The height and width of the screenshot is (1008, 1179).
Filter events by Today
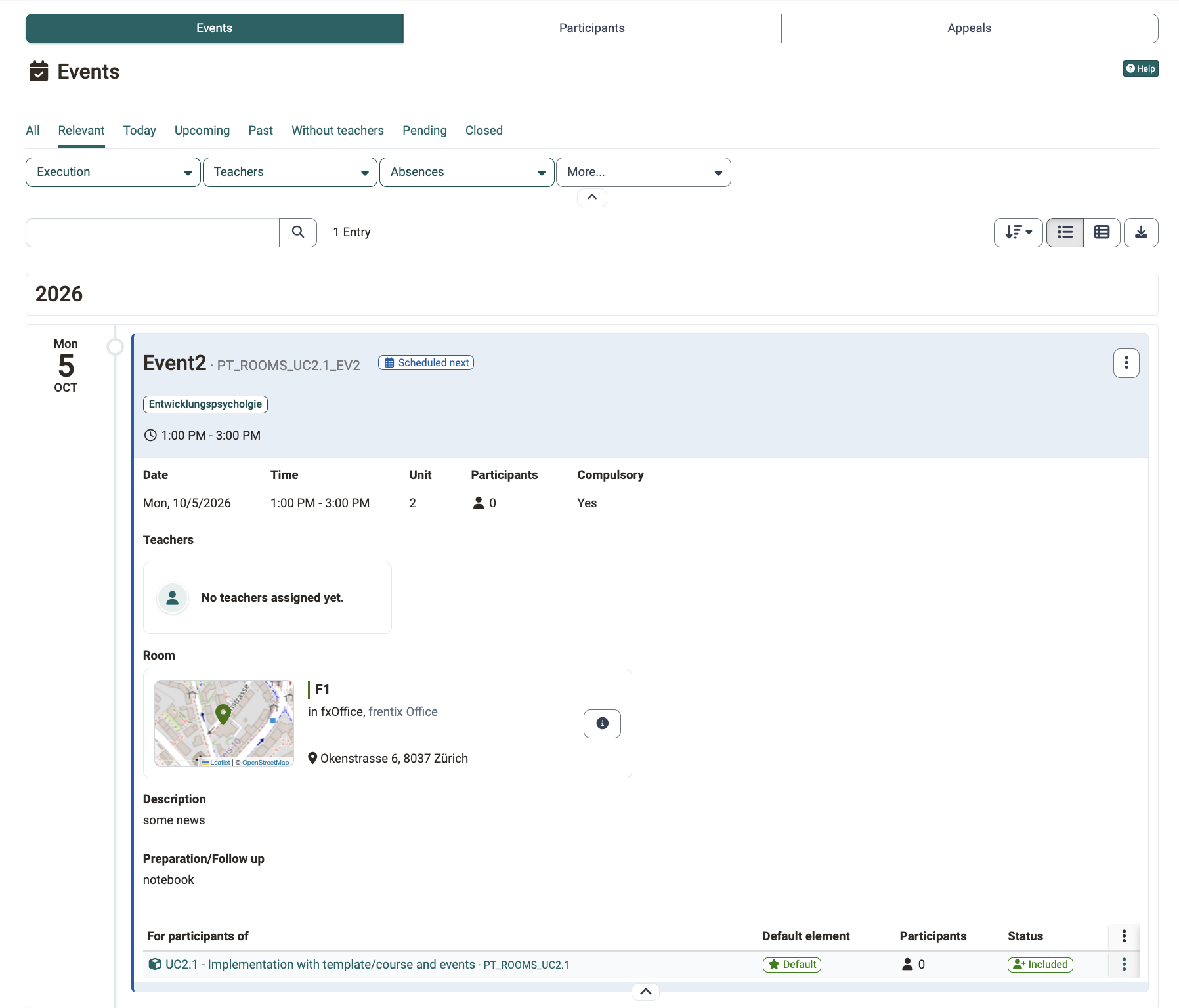(x=140, y=131)
